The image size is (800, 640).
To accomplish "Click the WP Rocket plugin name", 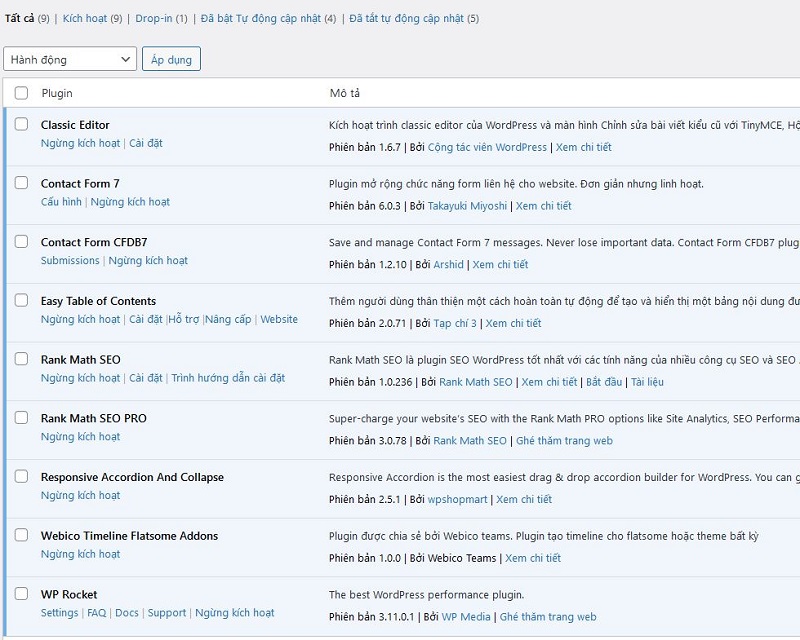I will 69,595.
